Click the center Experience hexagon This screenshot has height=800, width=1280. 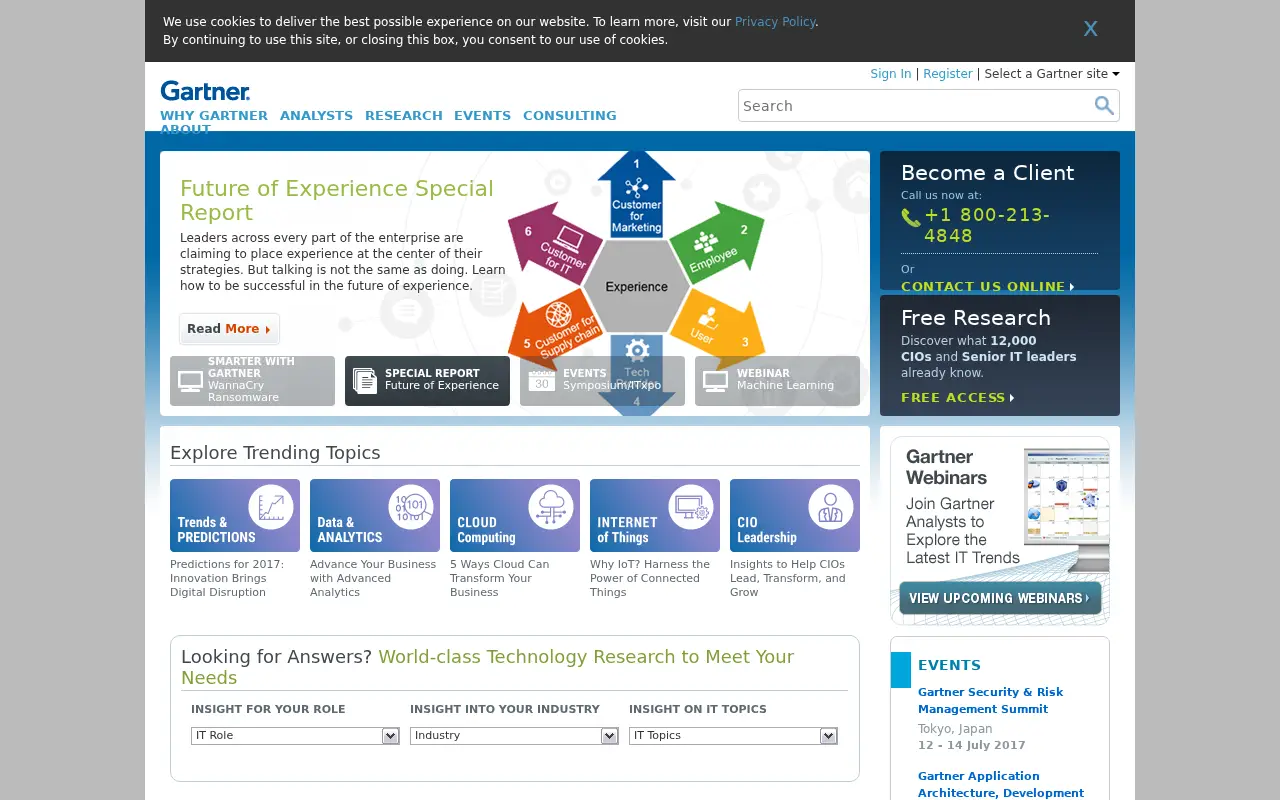pyautogui.click(x=636, y=287)
